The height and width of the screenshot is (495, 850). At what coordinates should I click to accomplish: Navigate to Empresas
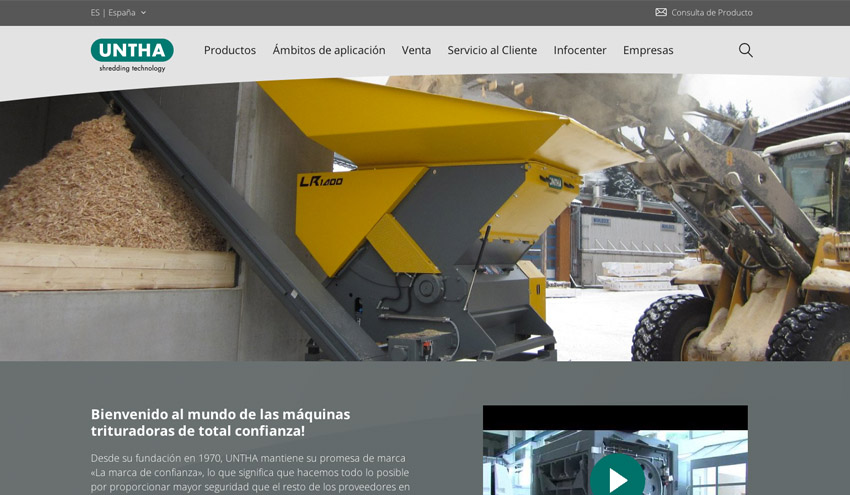pyautogui.click(x=648, y=50)
